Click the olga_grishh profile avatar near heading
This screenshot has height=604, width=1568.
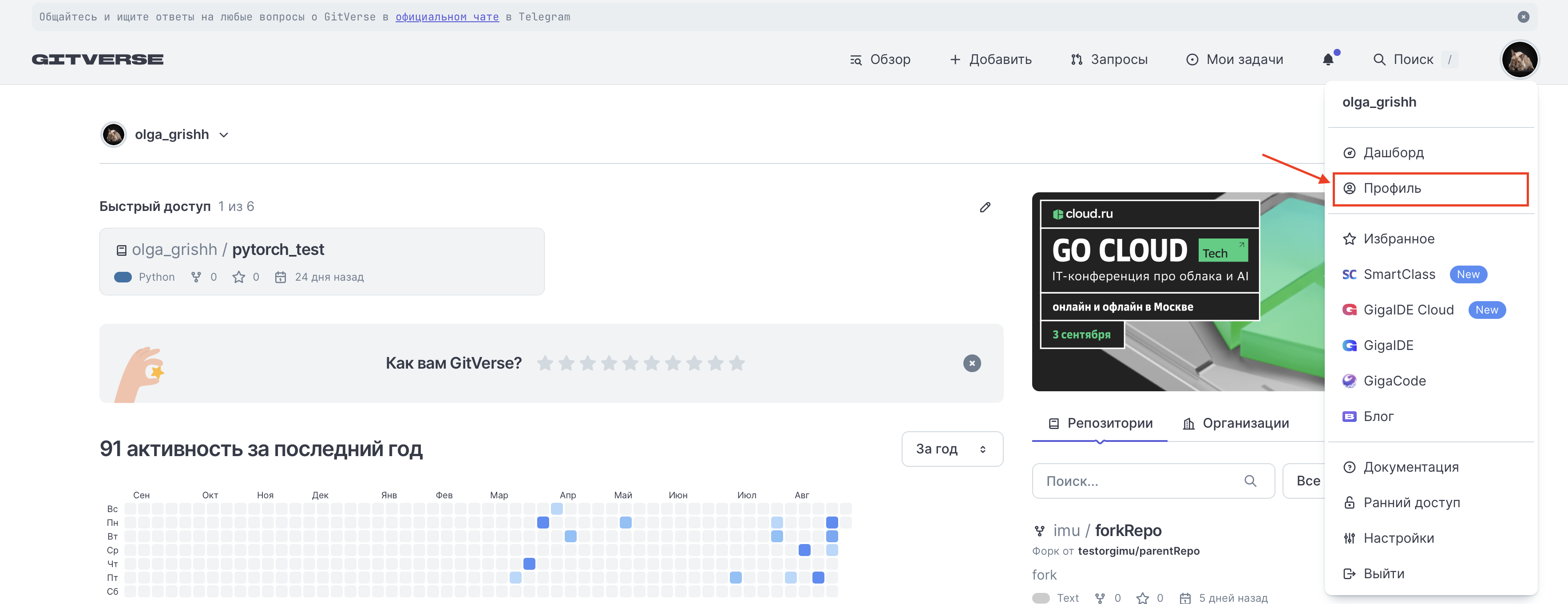(x=113, y=135)
